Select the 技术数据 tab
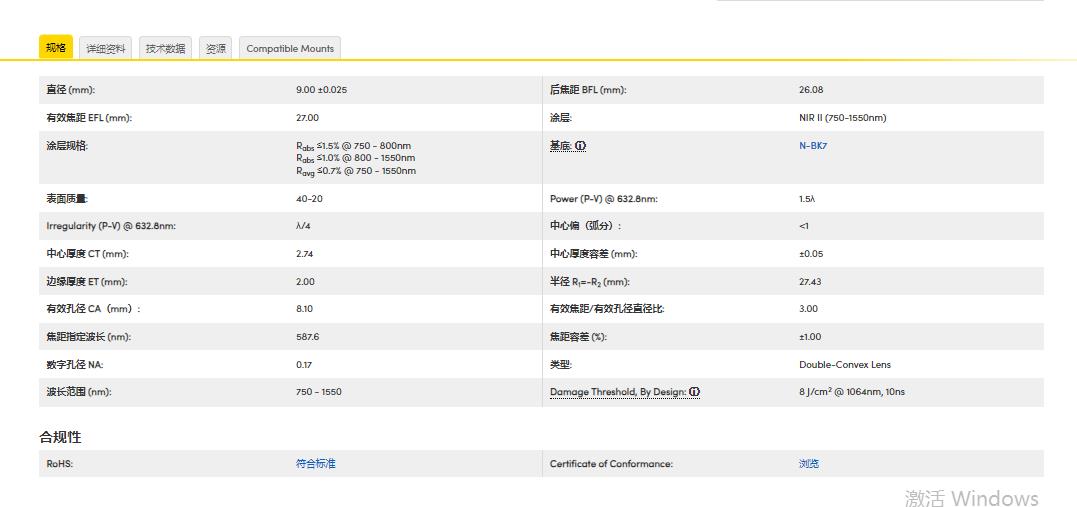1077x507 pixels. click(x=165, y=48)
